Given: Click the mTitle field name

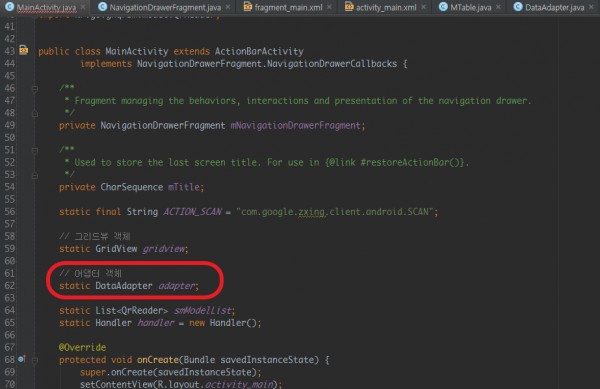Looking at the screenshot, I should pyautogui.click(x=184, y=187).
